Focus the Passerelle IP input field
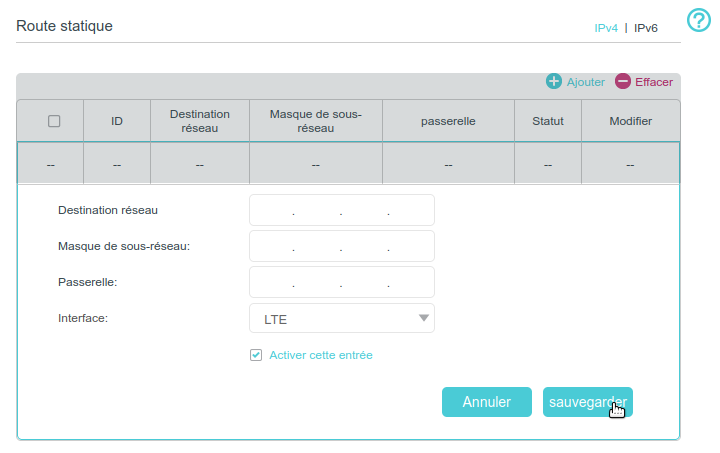This screenshot has height=453, width=720. [341, 282]
